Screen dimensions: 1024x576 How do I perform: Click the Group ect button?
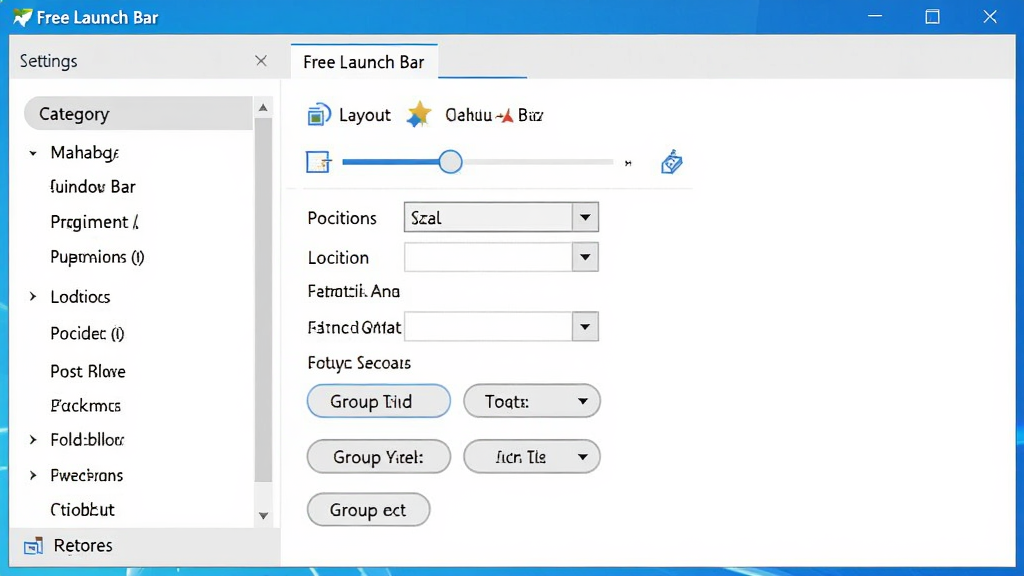pyautogui.click(x=368, y=509)
